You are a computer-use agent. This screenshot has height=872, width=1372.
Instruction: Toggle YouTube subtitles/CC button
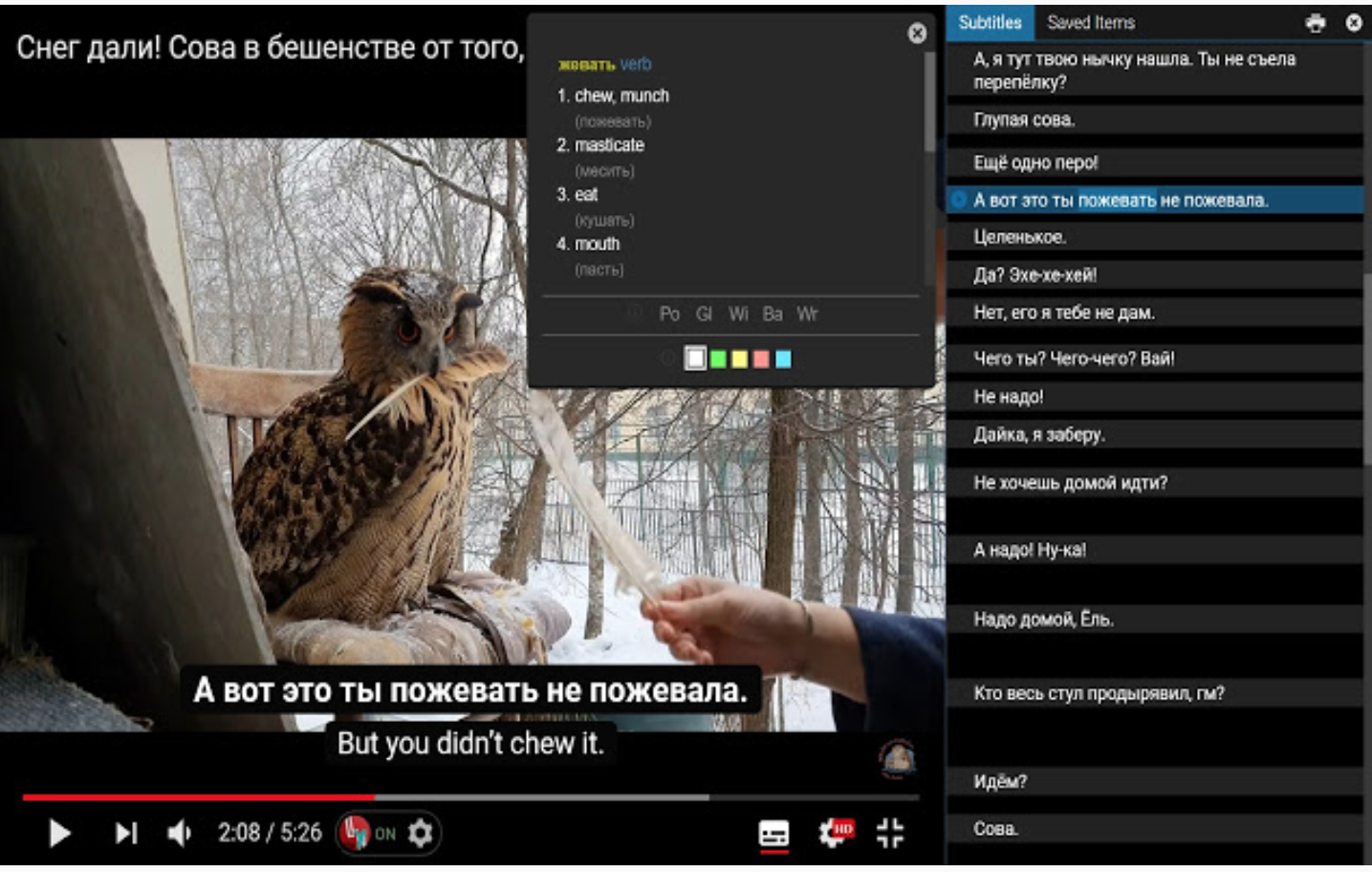(774, 834)
